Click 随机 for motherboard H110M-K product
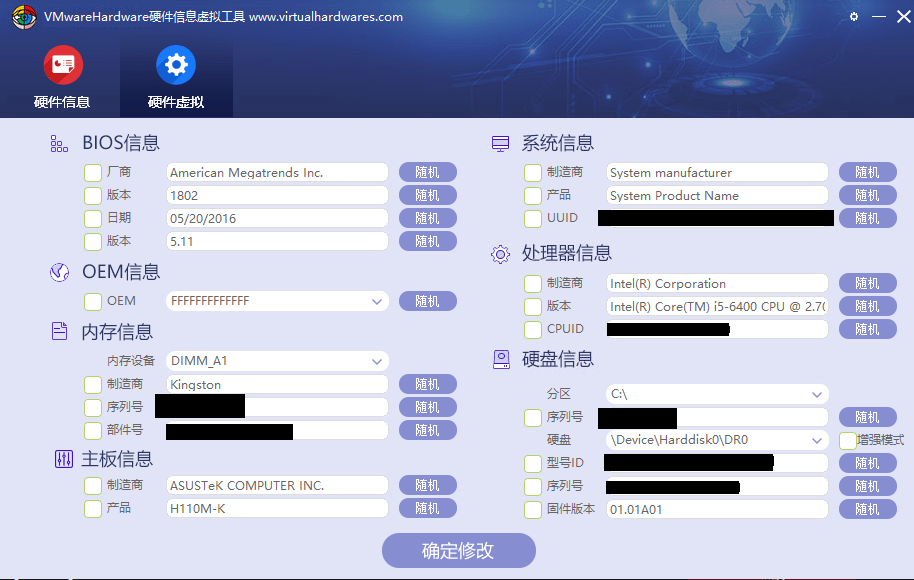 427,508
